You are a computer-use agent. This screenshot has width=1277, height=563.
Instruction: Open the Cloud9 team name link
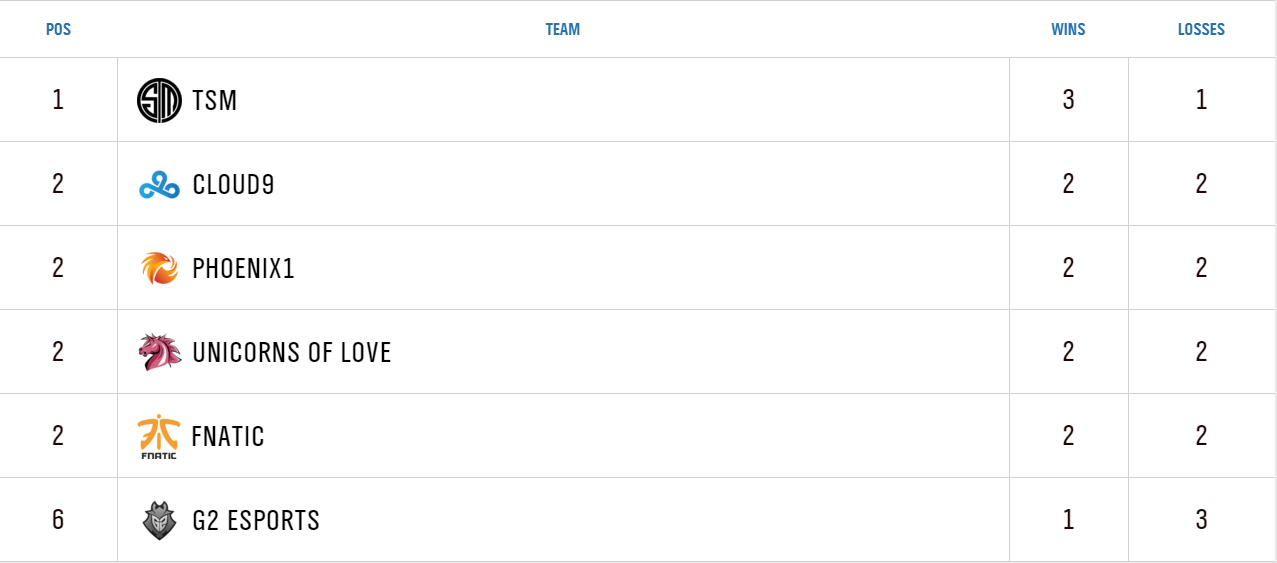click(x=233, y=185)
